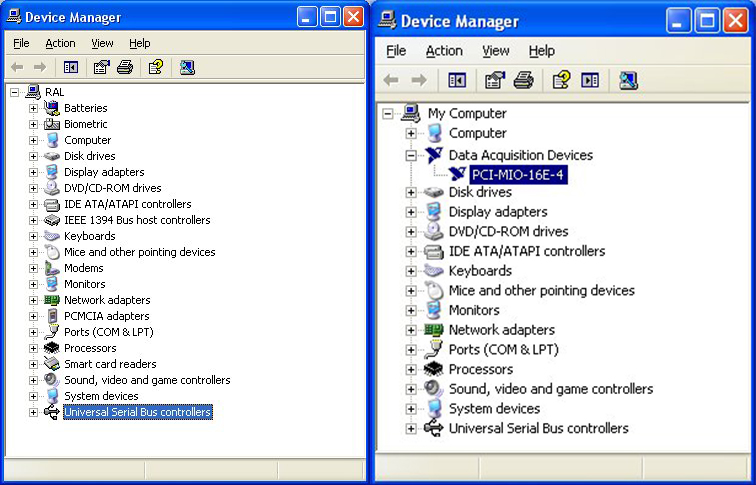Open Help menu in right window
Screen dimensions: 756x485
pos(541,51)
